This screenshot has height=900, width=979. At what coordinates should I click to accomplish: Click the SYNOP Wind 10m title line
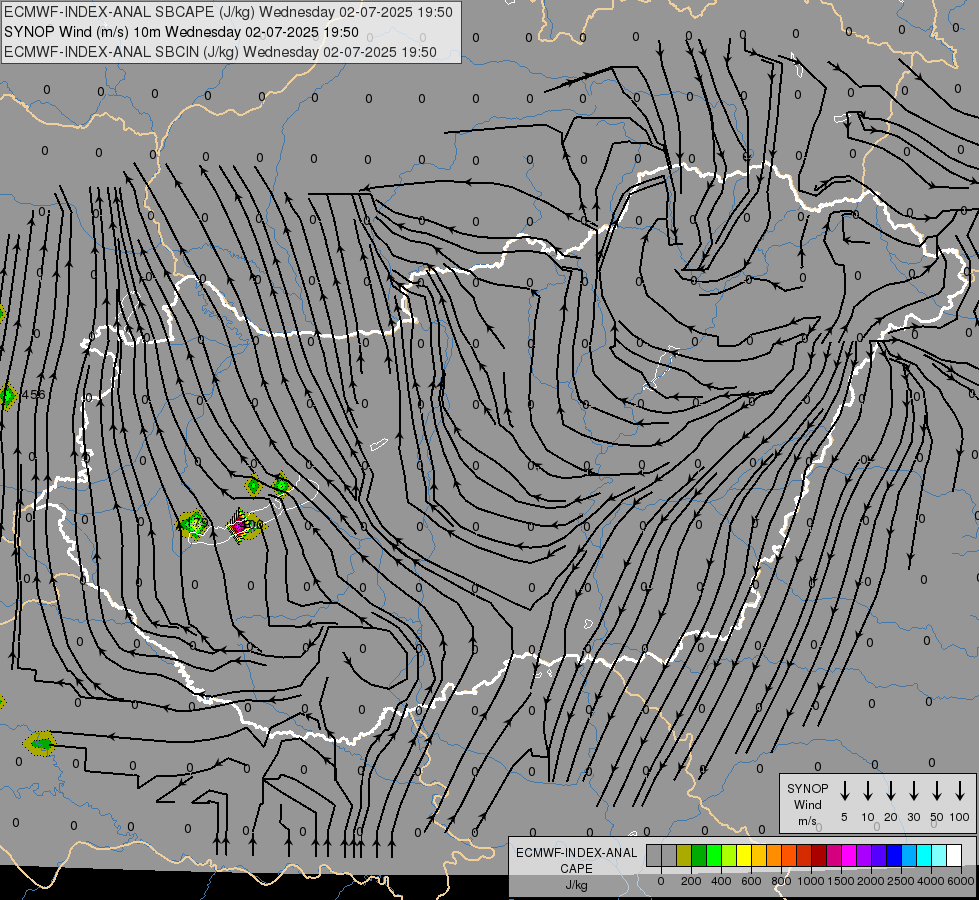181,32
